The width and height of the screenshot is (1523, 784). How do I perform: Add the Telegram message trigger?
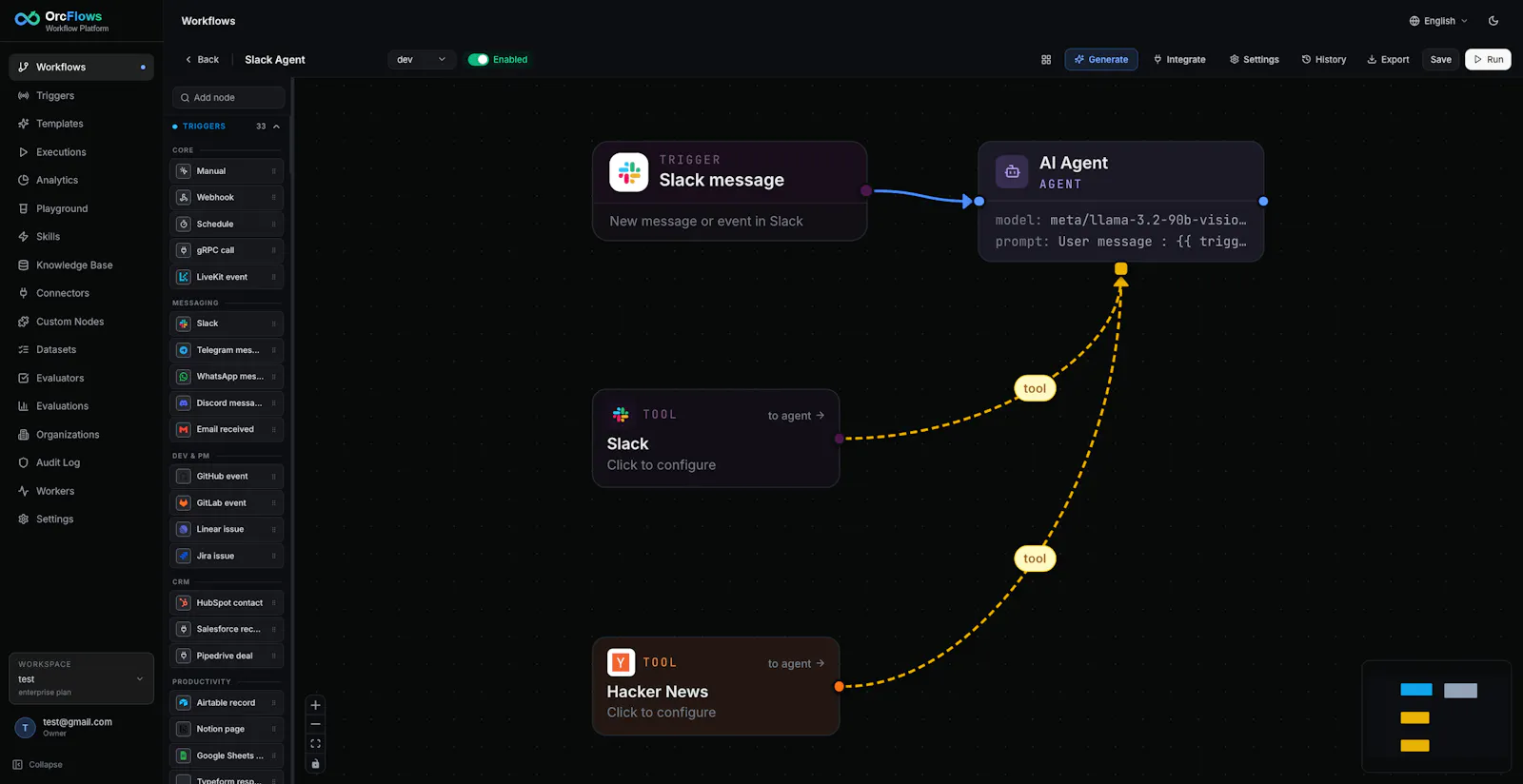tap(227, 350)
